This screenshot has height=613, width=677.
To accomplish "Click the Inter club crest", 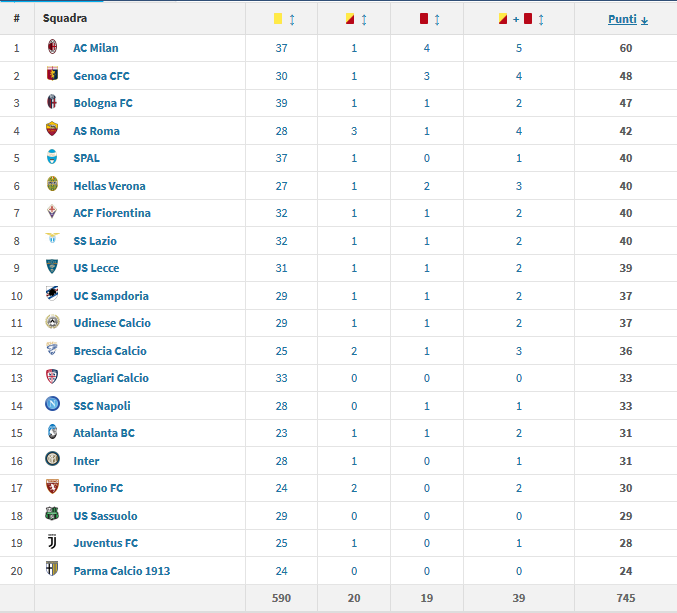I will coord(52,459).
